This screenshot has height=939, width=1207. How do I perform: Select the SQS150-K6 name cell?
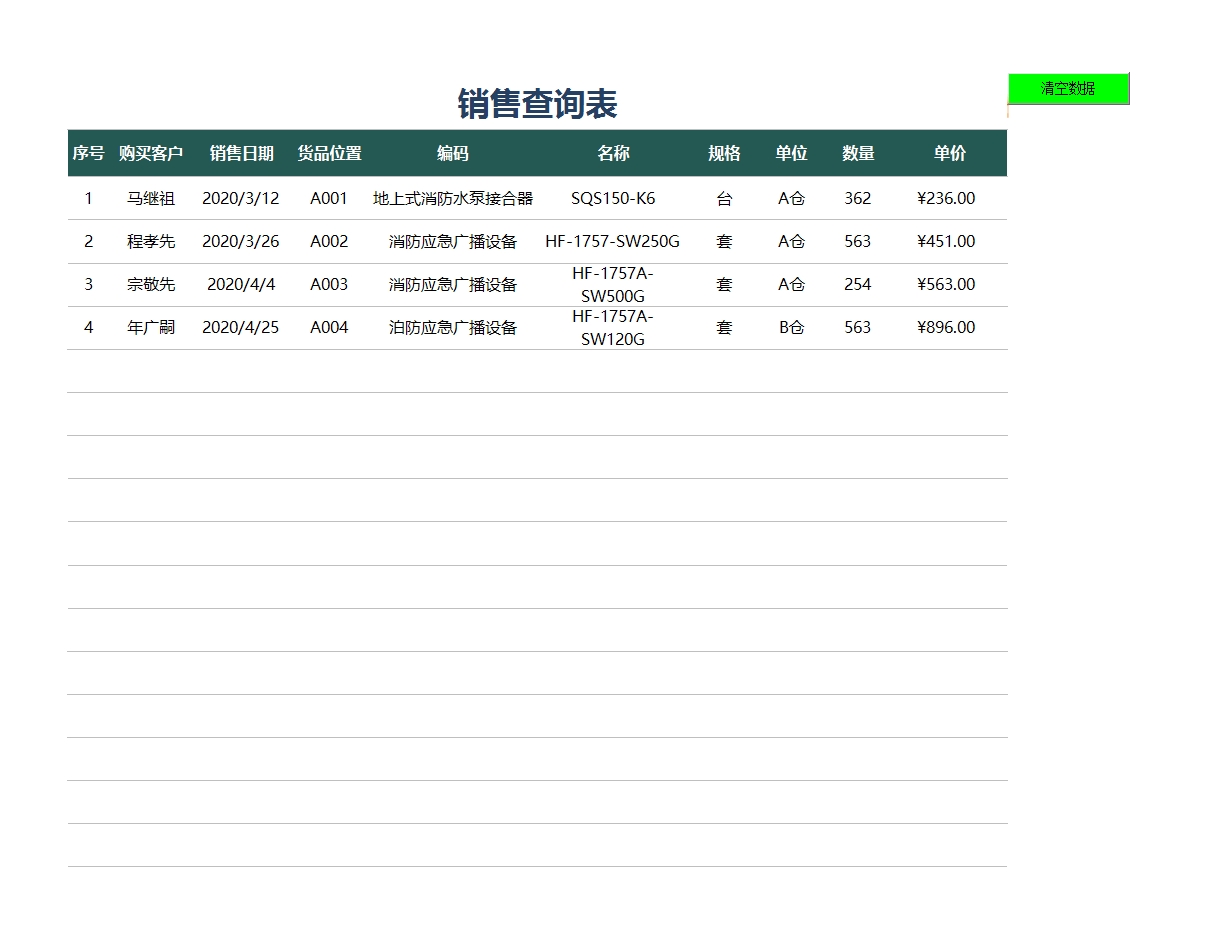tap(613, 198)
